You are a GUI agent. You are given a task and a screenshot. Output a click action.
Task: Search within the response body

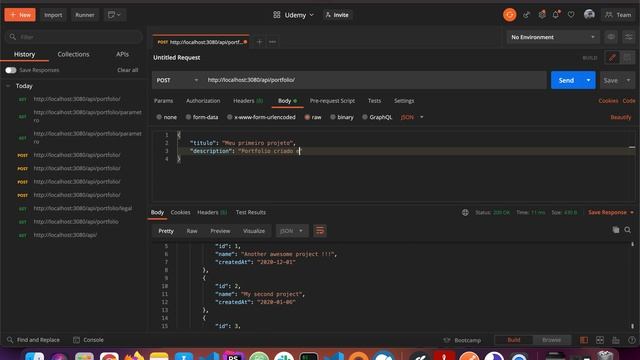628,230
